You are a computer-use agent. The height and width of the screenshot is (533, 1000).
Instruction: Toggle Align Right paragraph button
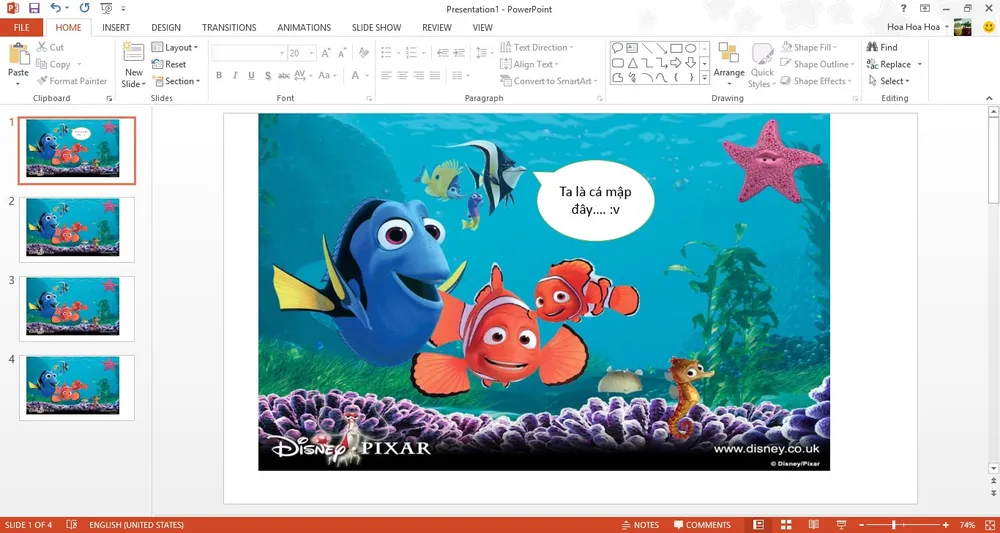(x=418, y=75)
